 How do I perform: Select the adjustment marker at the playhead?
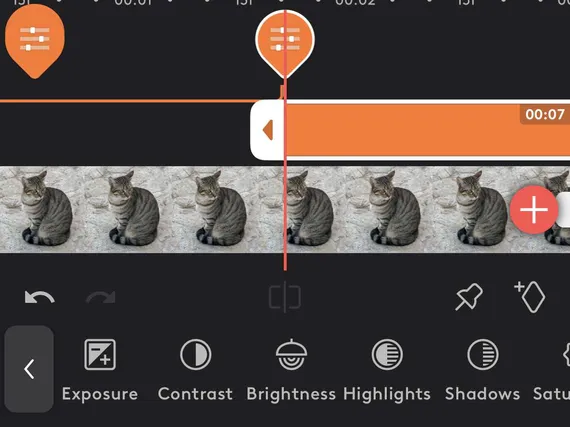coord(285,44)
